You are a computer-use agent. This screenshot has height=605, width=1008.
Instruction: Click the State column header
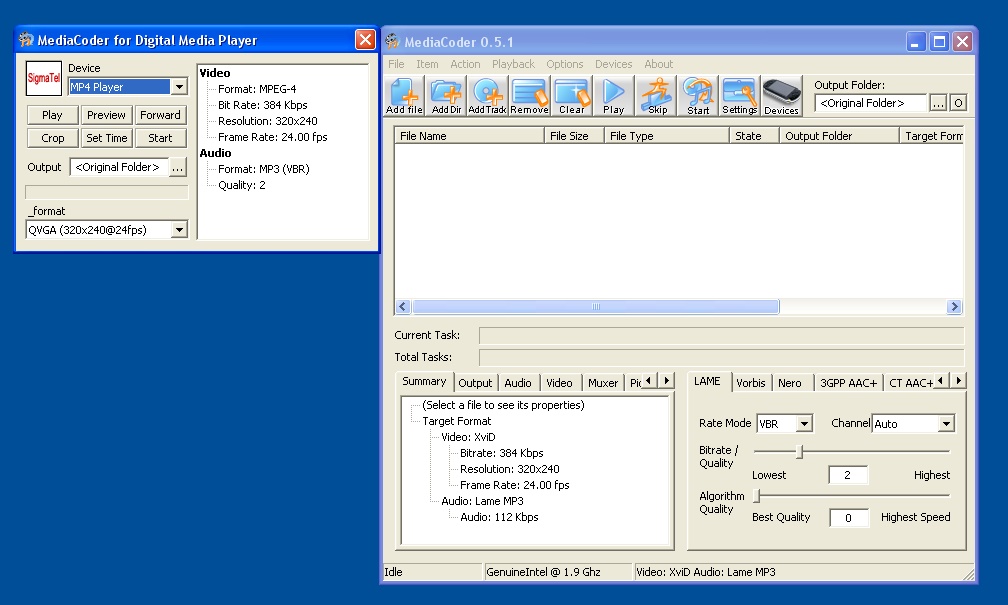click(755, 136)
